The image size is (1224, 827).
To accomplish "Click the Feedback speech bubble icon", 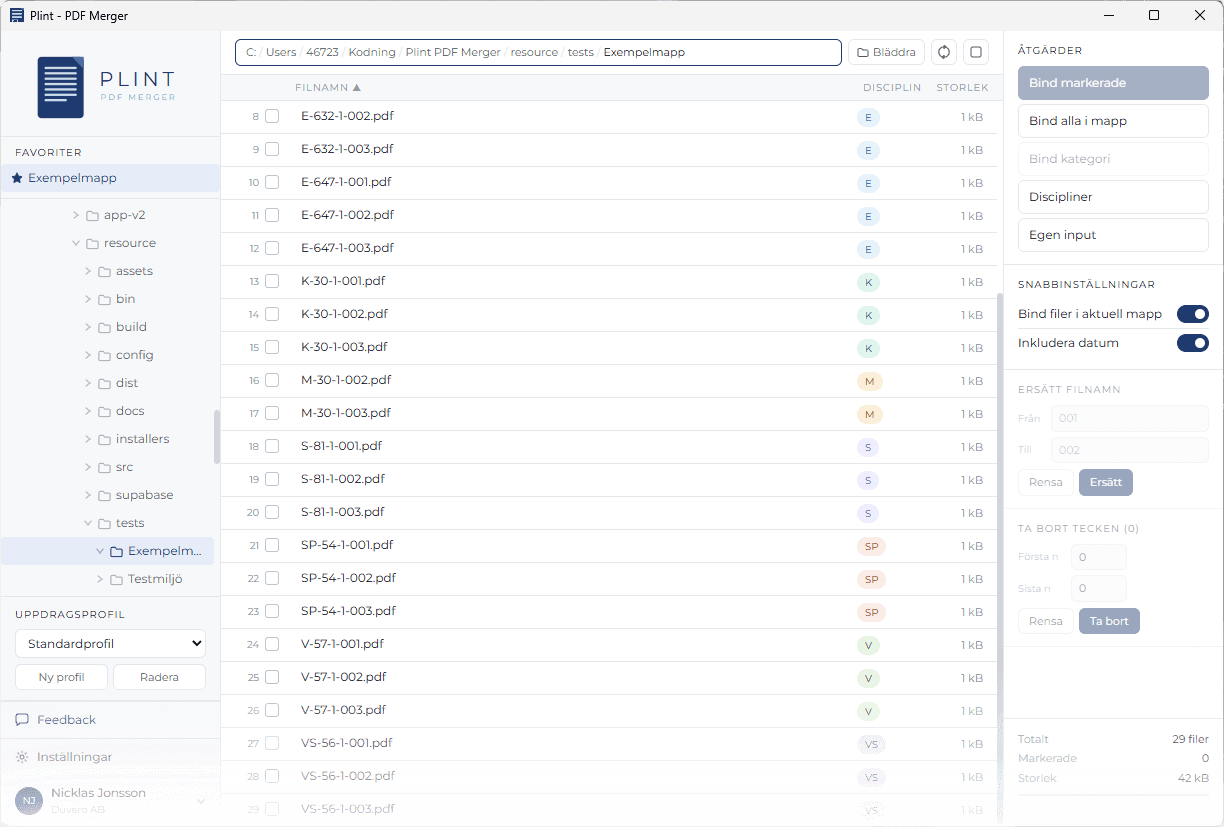I will [22, 720].
